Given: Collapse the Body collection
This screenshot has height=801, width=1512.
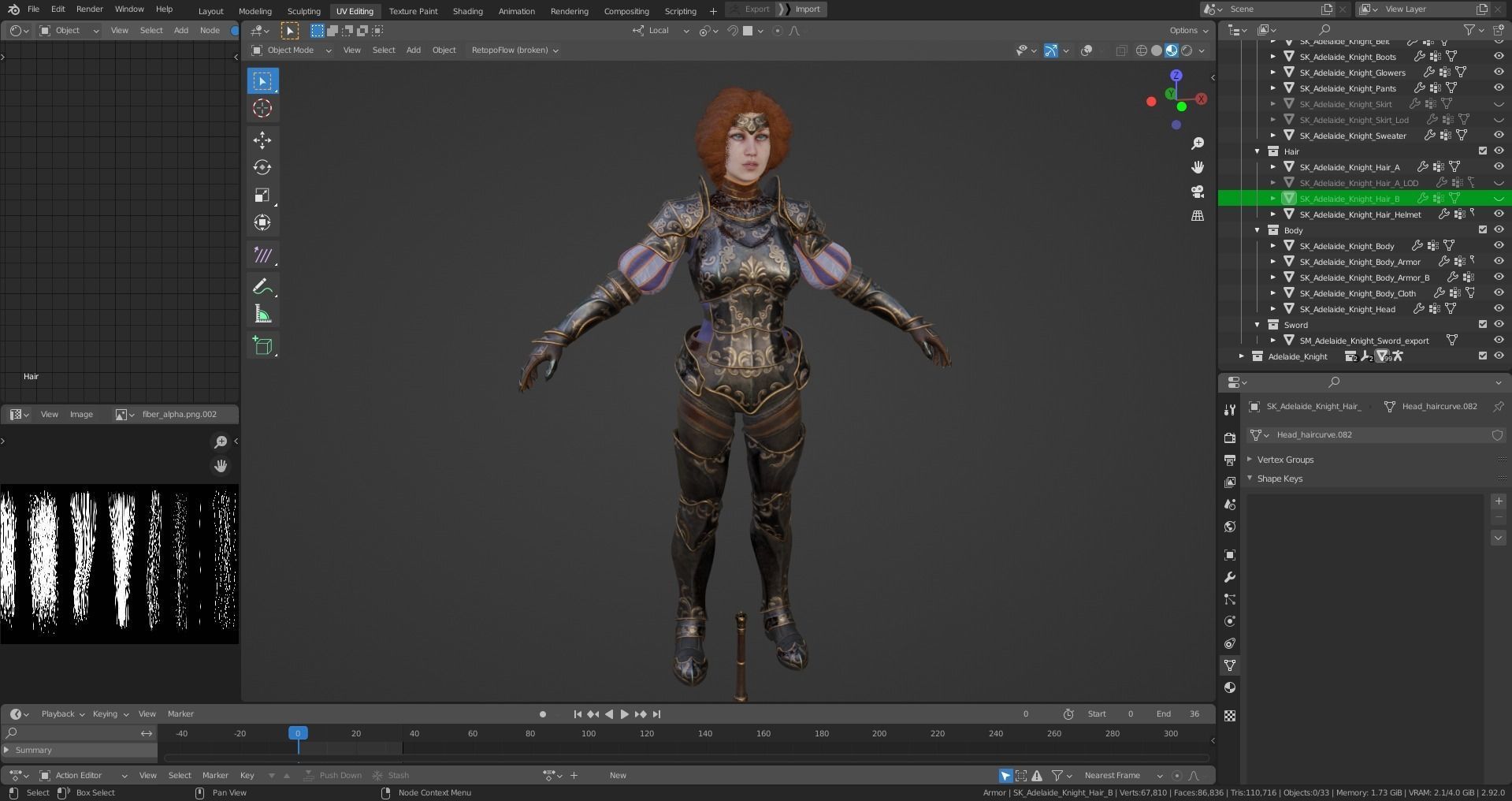Looking at the screenshot, I should pos(1258,230).
